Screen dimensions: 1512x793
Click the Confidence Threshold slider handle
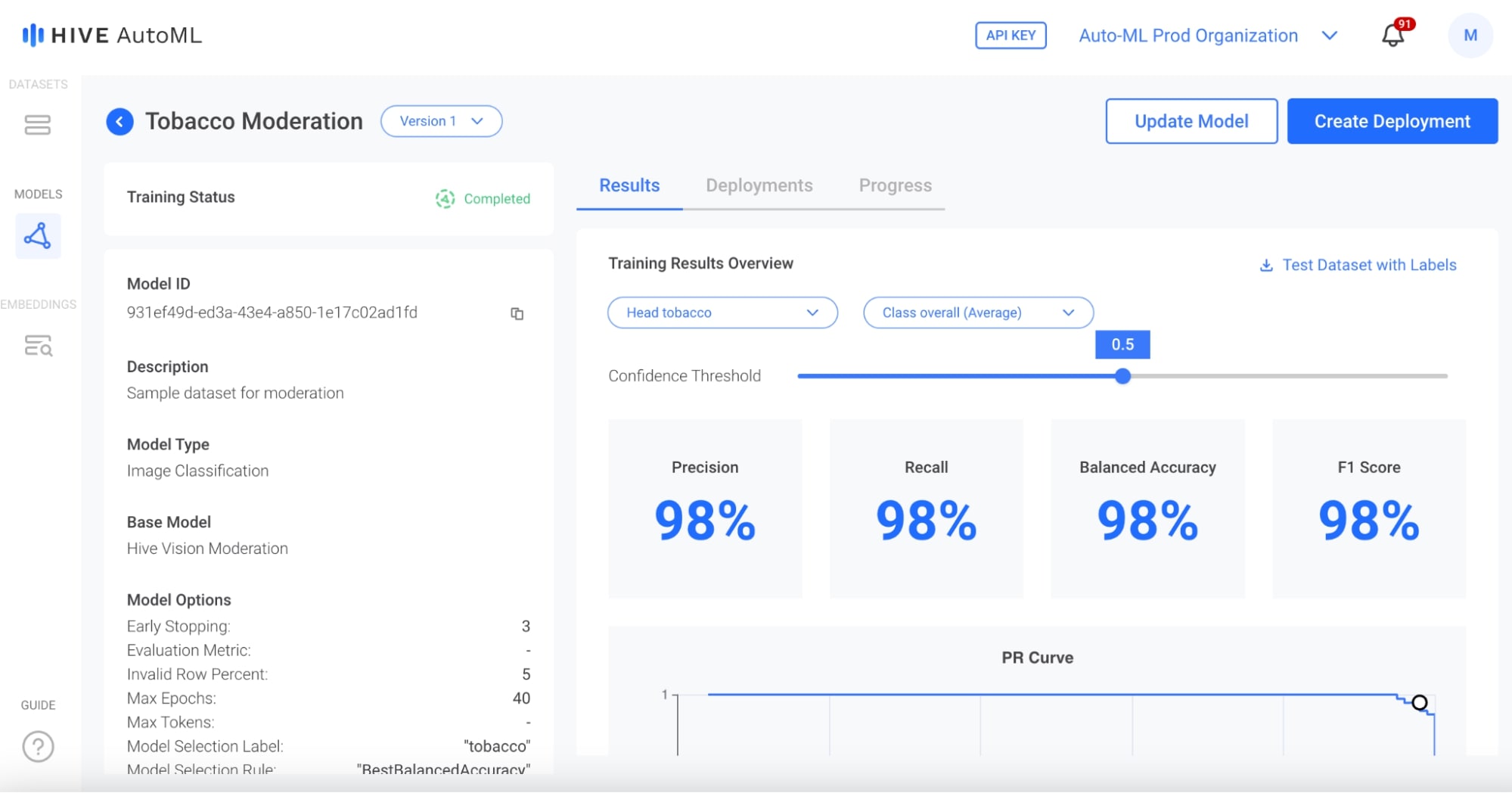[1123, 376]
